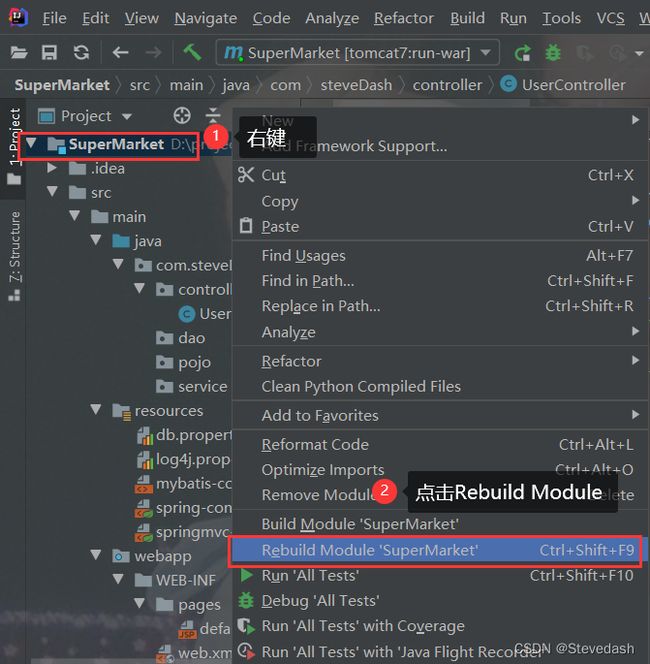This screenshot has width=650, height=664.
Task: Select the spring-con XML file
Action: [x=184, y=508]
